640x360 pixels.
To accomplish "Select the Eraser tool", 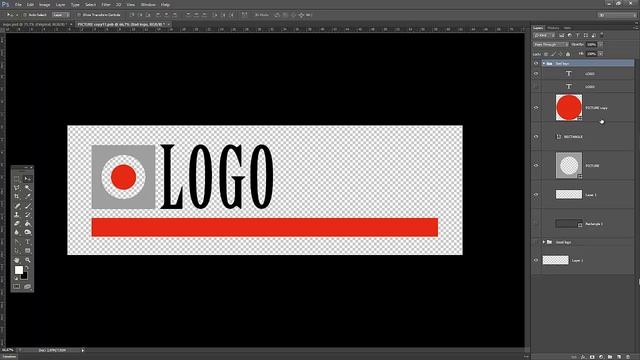I will 17,224.
